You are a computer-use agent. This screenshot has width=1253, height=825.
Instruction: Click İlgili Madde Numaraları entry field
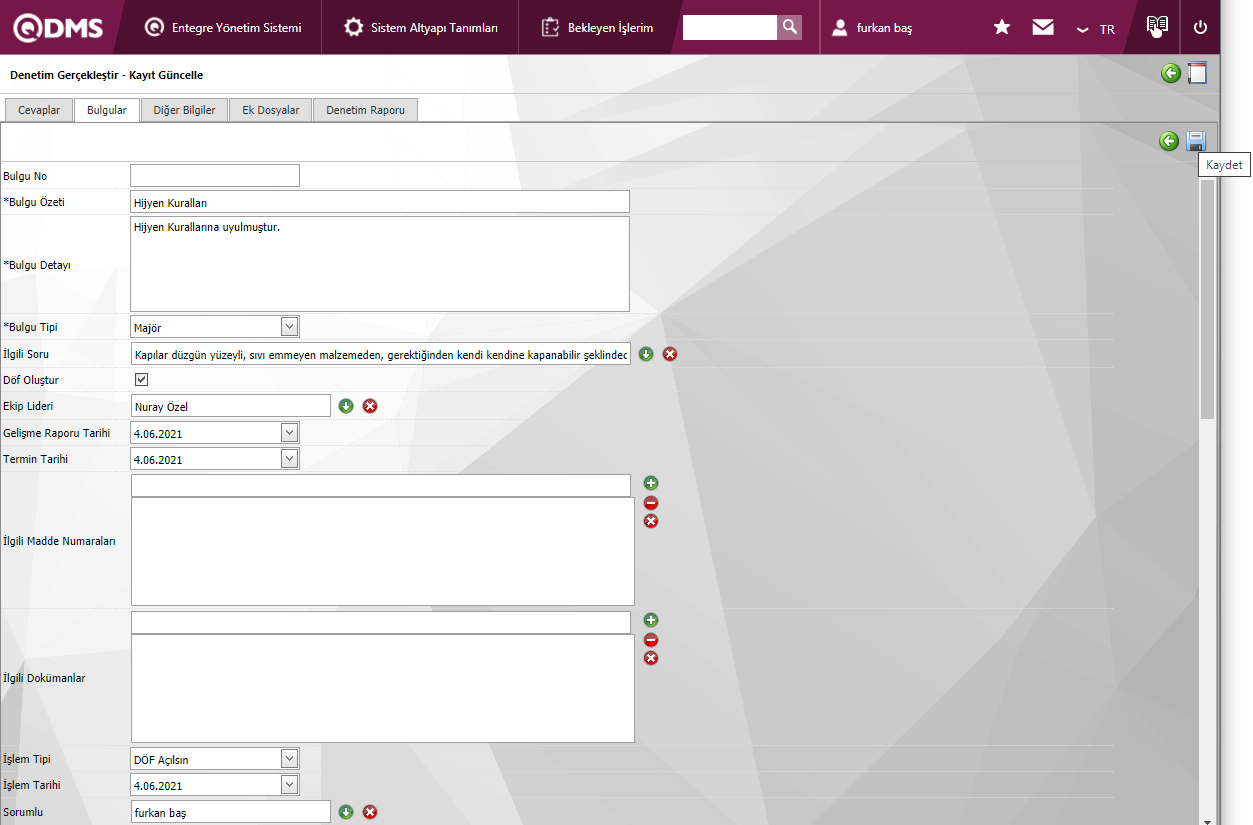point(381,485)
